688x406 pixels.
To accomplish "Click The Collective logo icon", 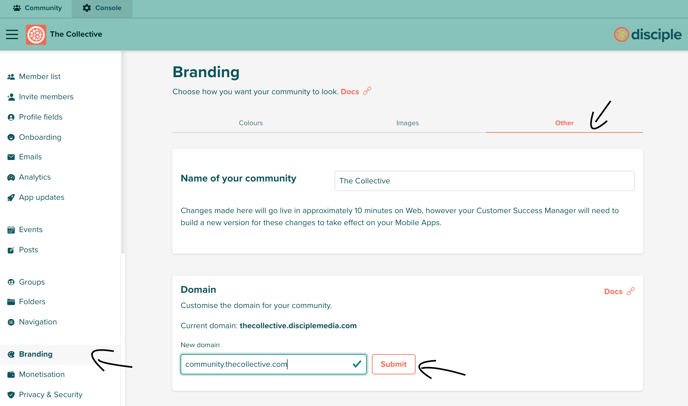I will coord(36,34).
